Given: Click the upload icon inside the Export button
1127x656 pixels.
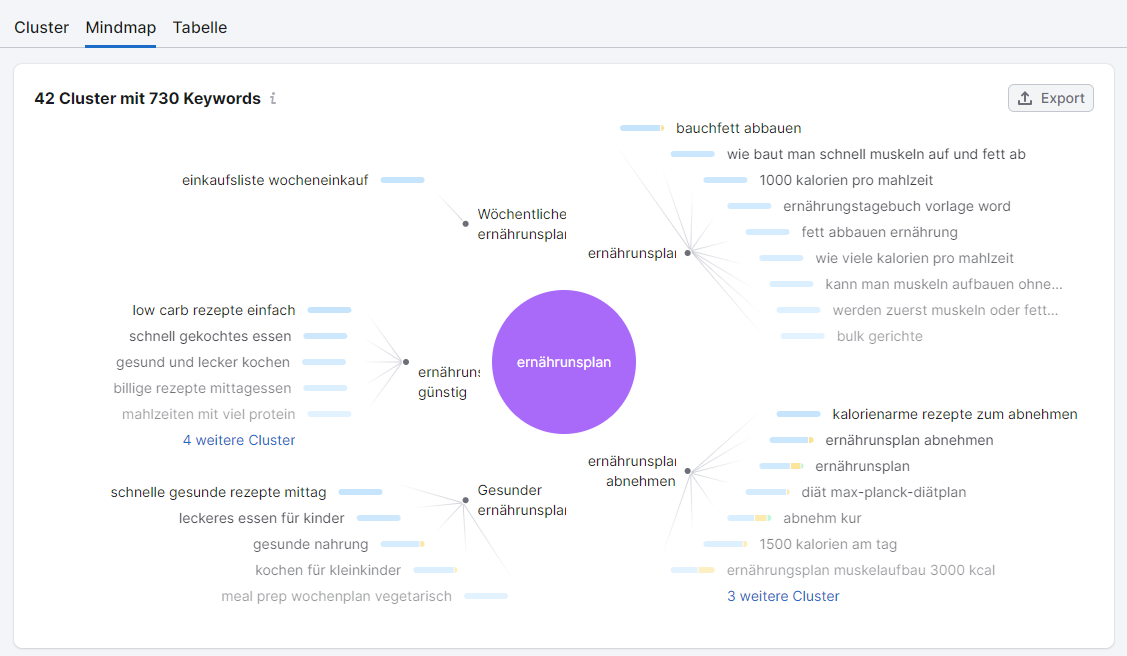Looking at the screenshot, I should click(x=1023, y=97).
